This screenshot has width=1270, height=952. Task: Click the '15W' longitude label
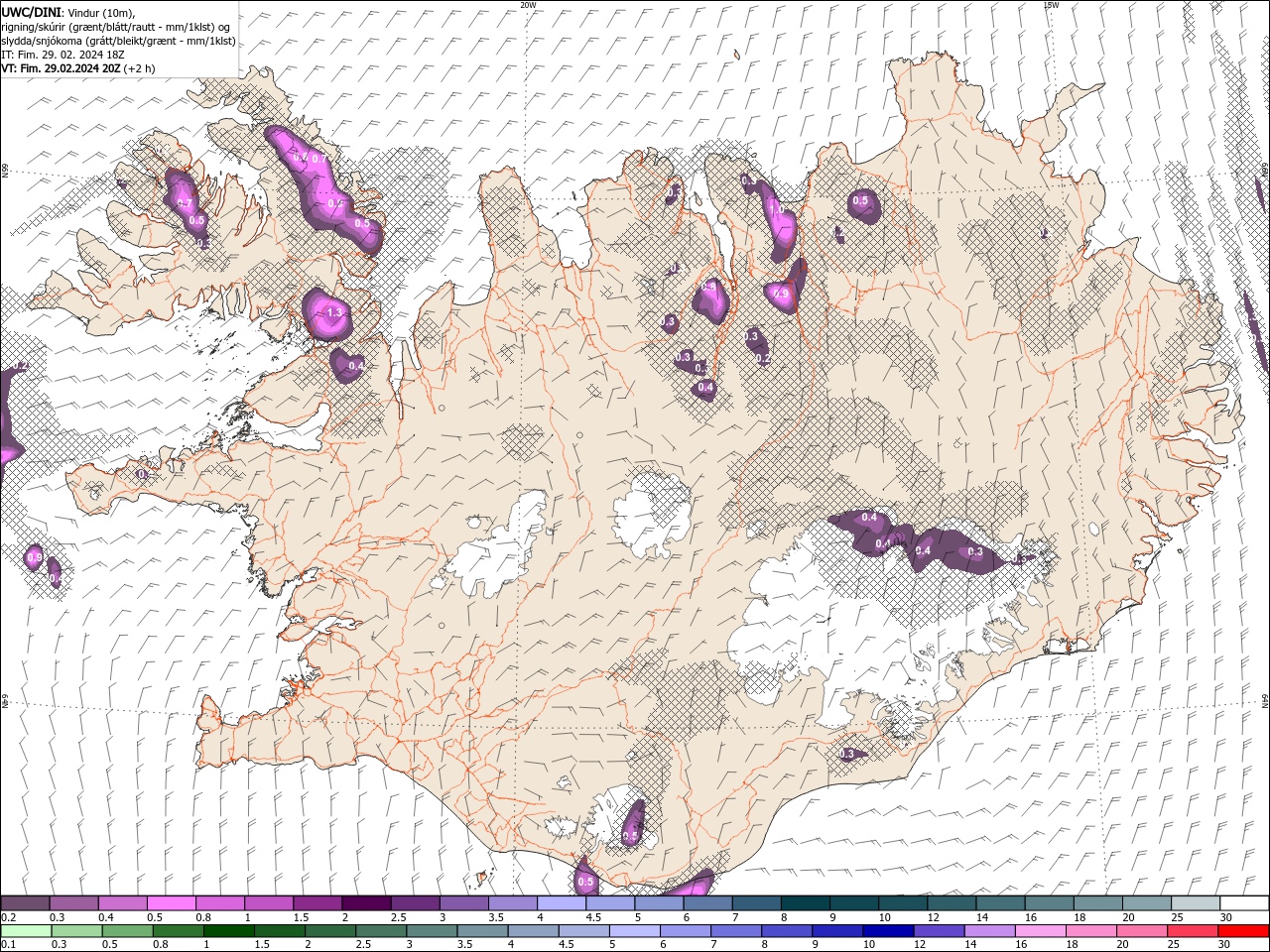(x=1051, y=5)
